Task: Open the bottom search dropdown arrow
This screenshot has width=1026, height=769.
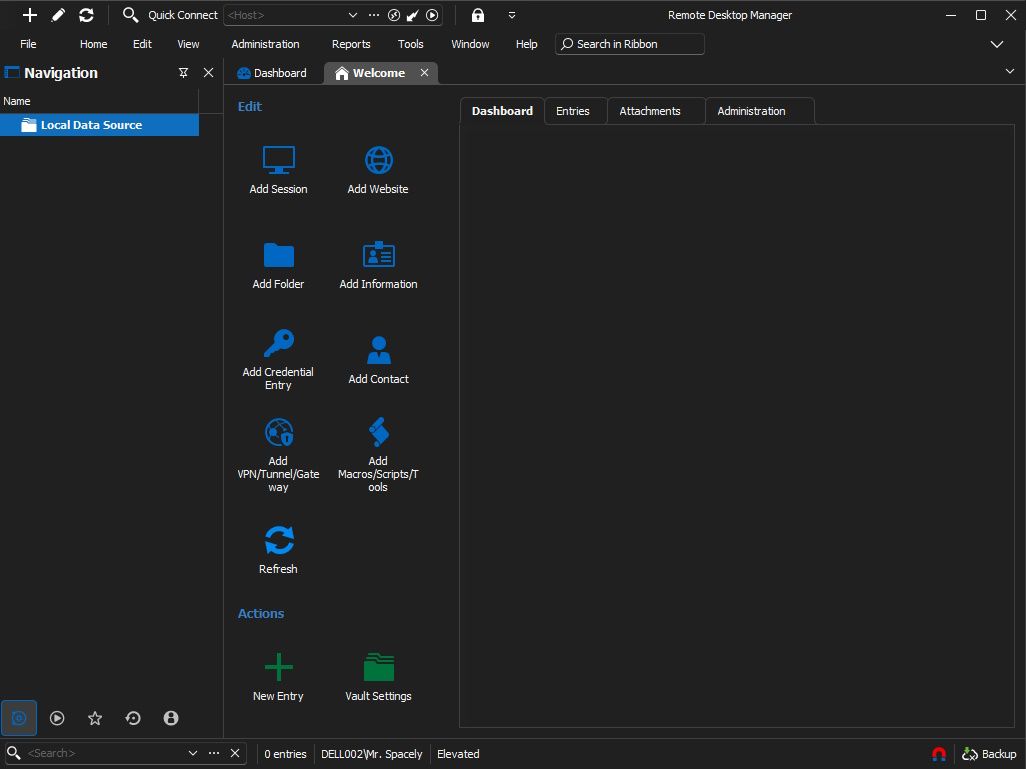Action: (x=193, y=753)
